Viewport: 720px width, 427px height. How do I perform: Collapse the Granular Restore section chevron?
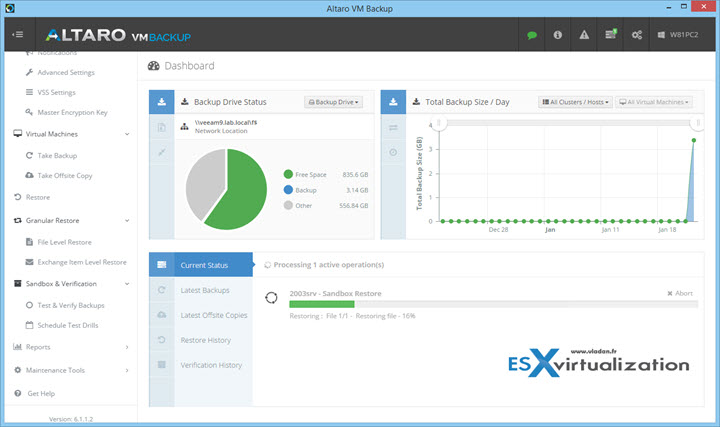(127, 220)
